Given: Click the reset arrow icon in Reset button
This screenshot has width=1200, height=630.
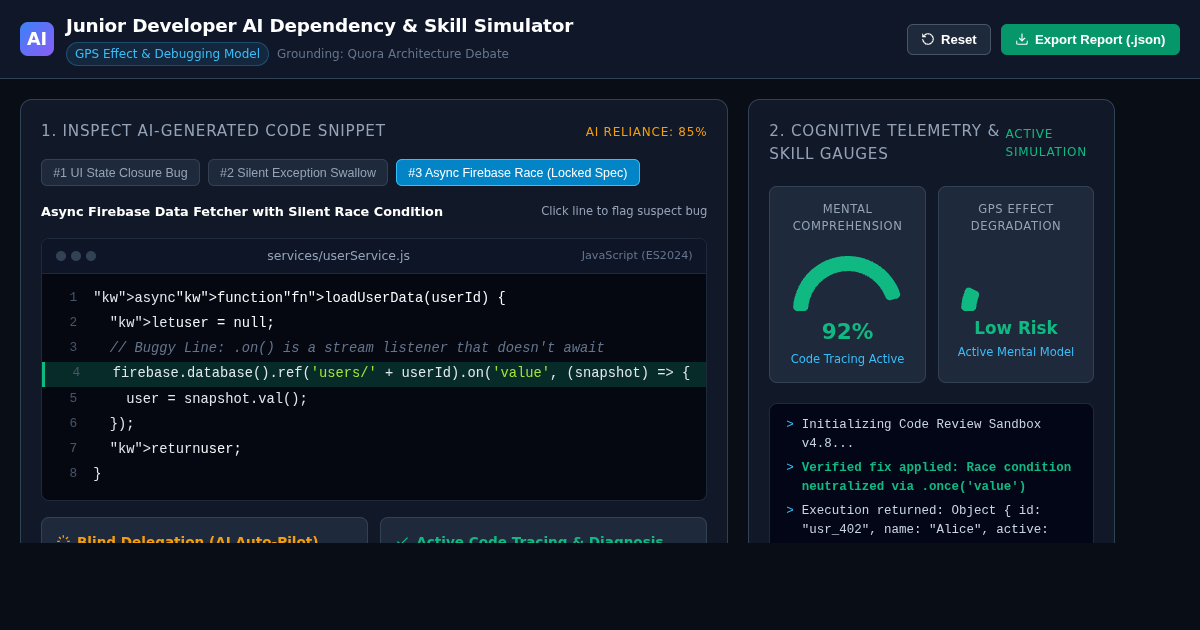Looking at the screenshot, I should click(928, 39).
